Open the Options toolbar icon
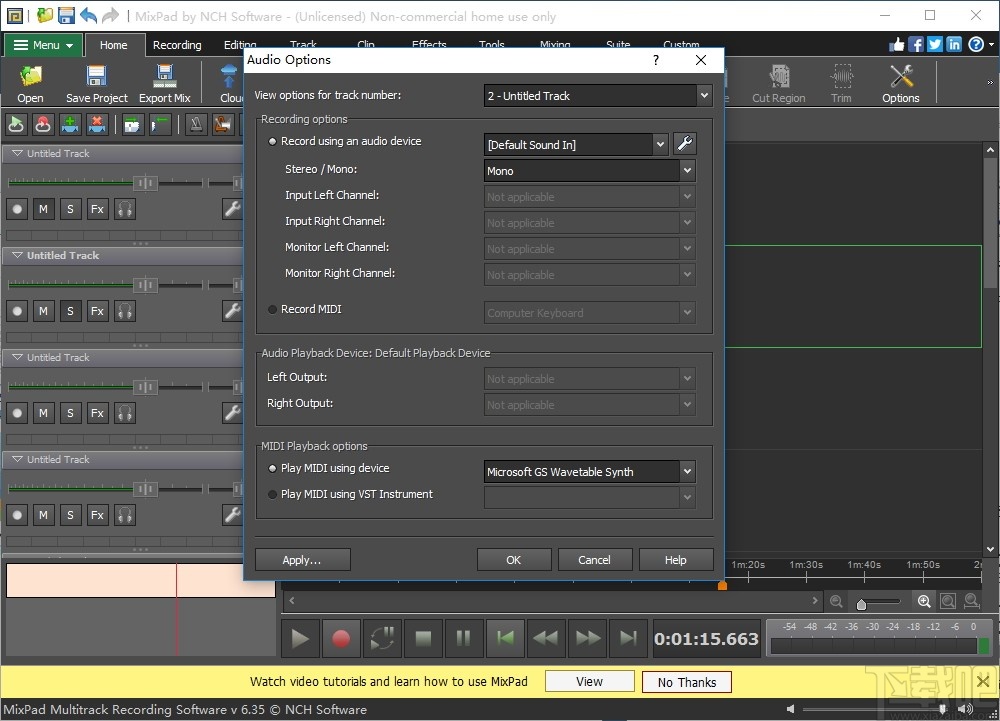Image resolution: width=1000 pixels, height=721 pixels. pos(901,84)
